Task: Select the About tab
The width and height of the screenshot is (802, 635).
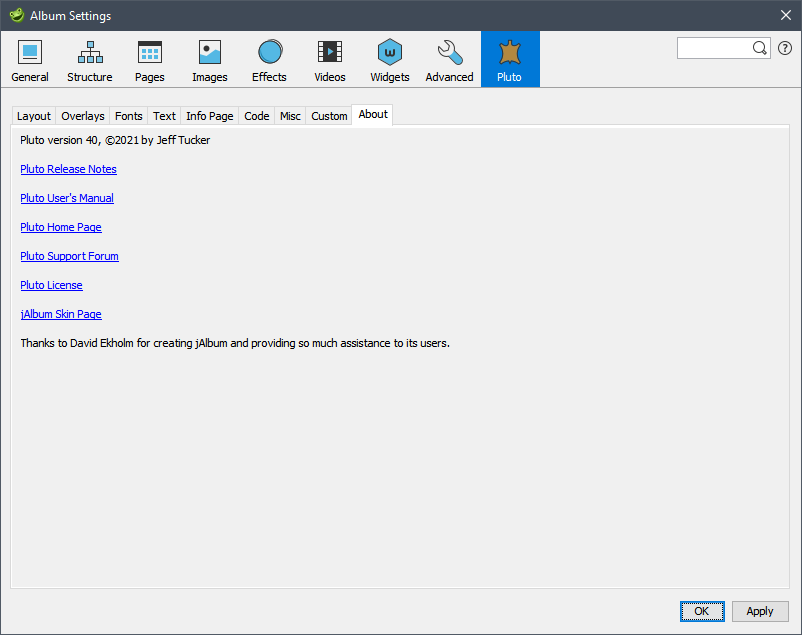Action: (373, 115)
